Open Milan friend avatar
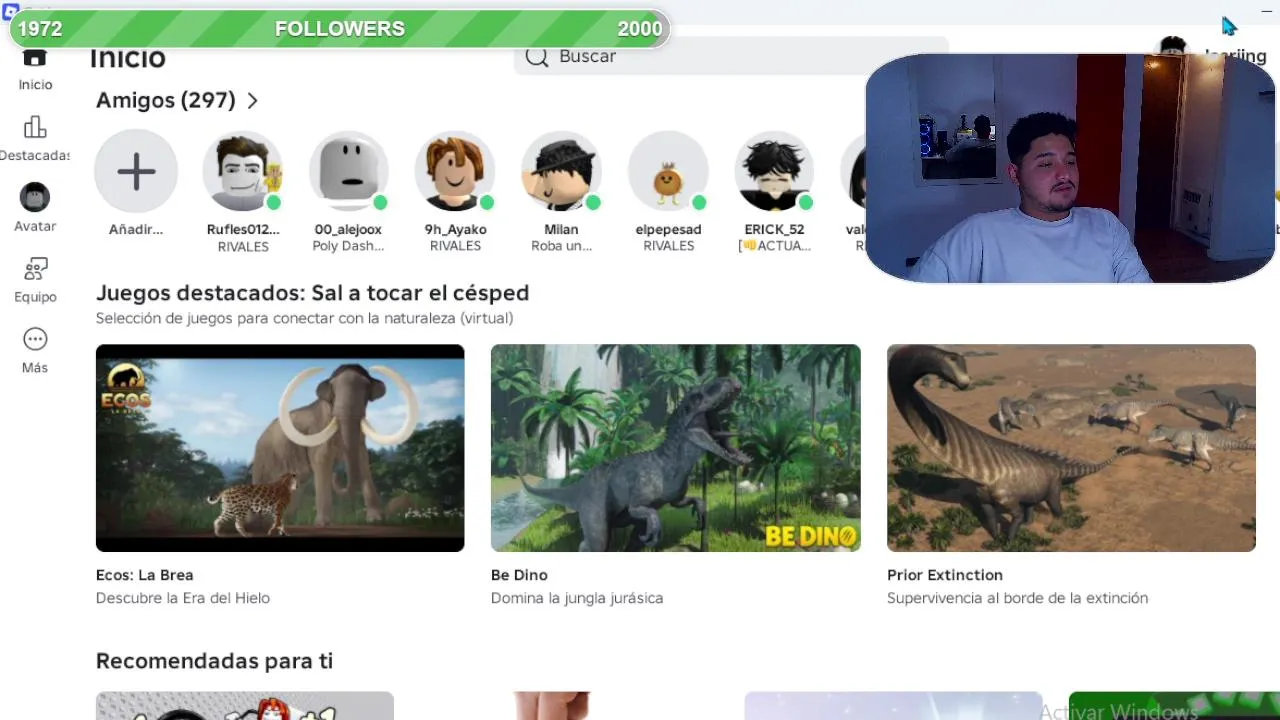 point(561,171)
